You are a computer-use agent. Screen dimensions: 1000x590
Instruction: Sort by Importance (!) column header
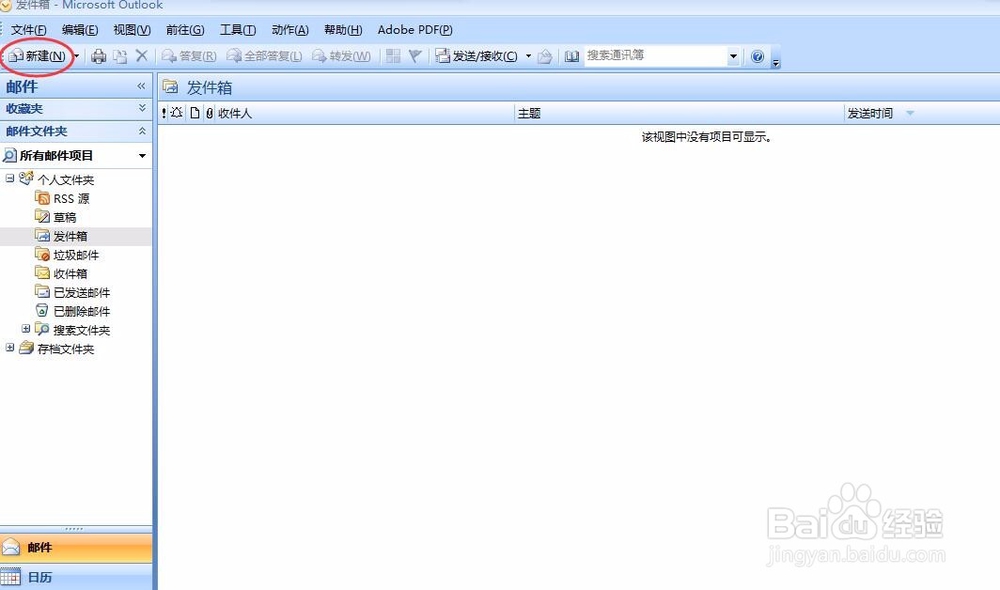coord(164,114)
